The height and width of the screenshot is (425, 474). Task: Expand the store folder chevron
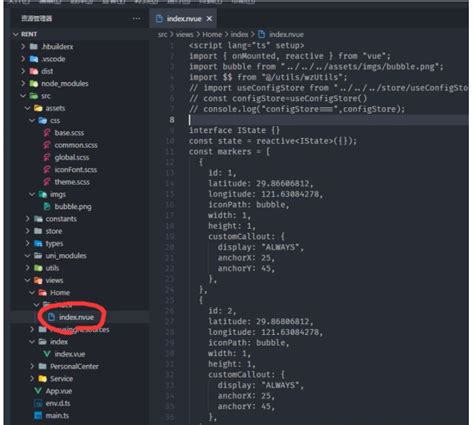28,231
